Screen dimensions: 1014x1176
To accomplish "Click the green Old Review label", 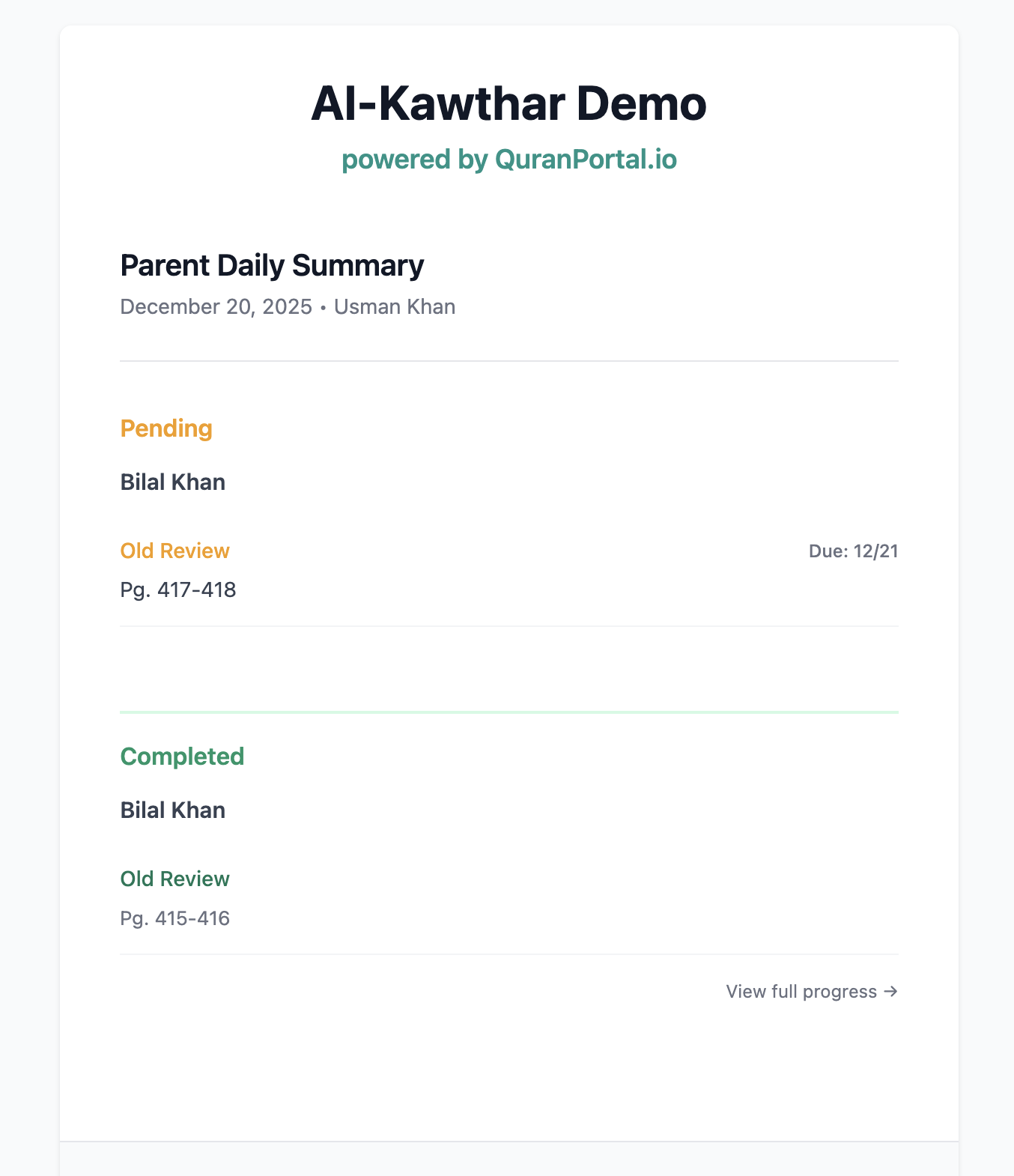I will [174, 879].
